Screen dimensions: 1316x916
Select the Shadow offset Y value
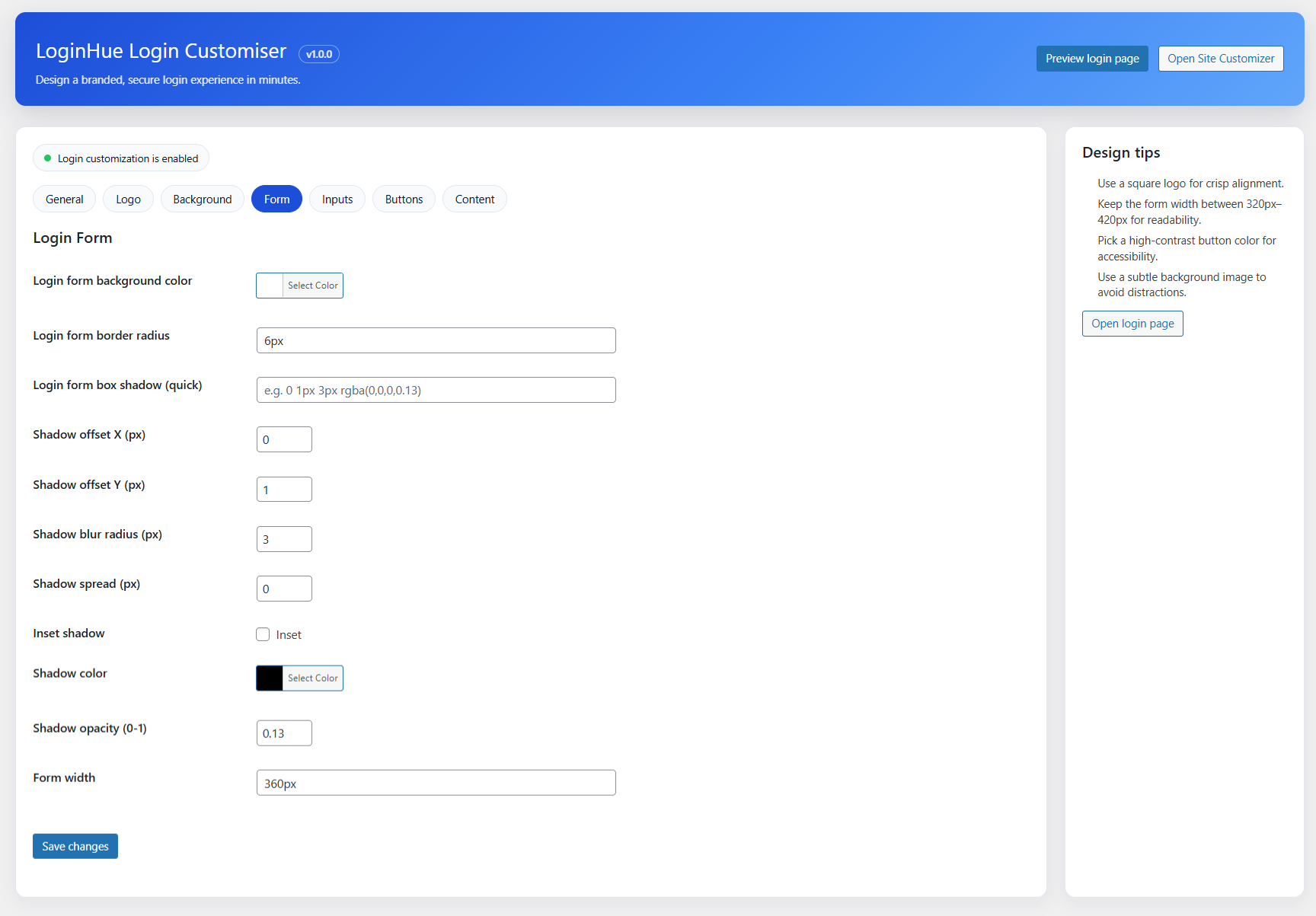pos(284,489)
